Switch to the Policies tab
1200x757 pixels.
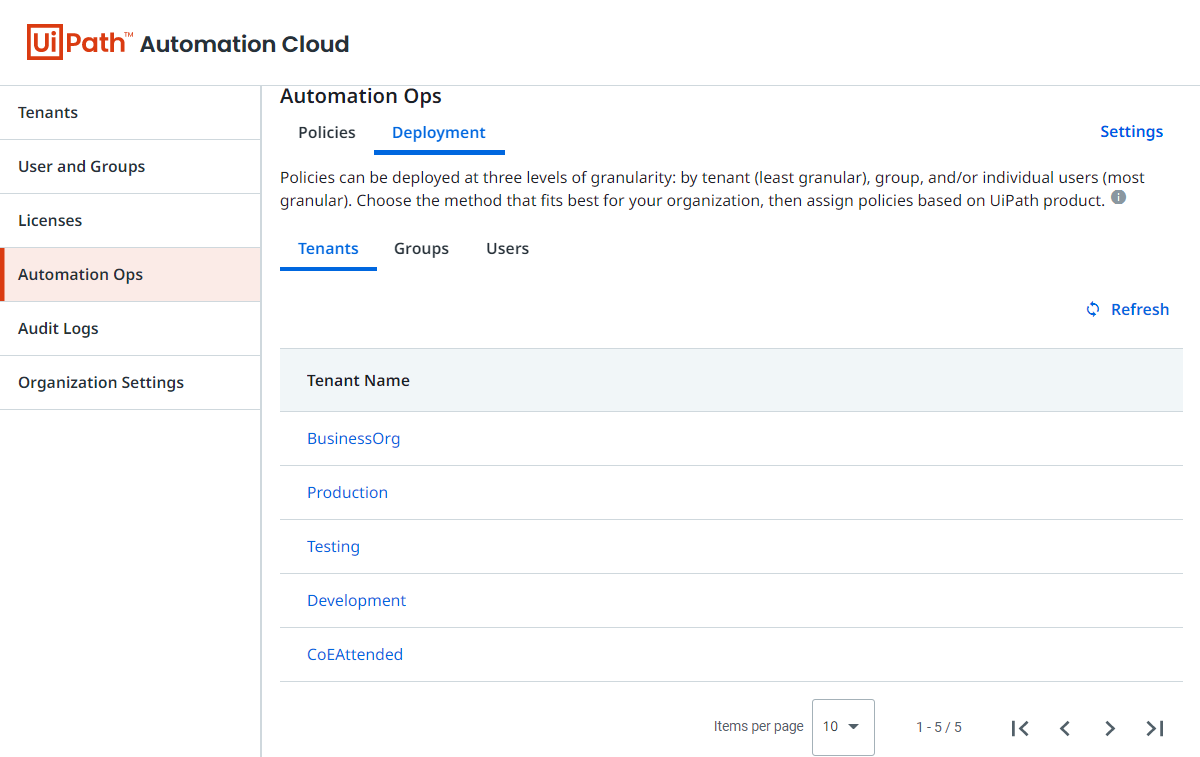[327, 133]
